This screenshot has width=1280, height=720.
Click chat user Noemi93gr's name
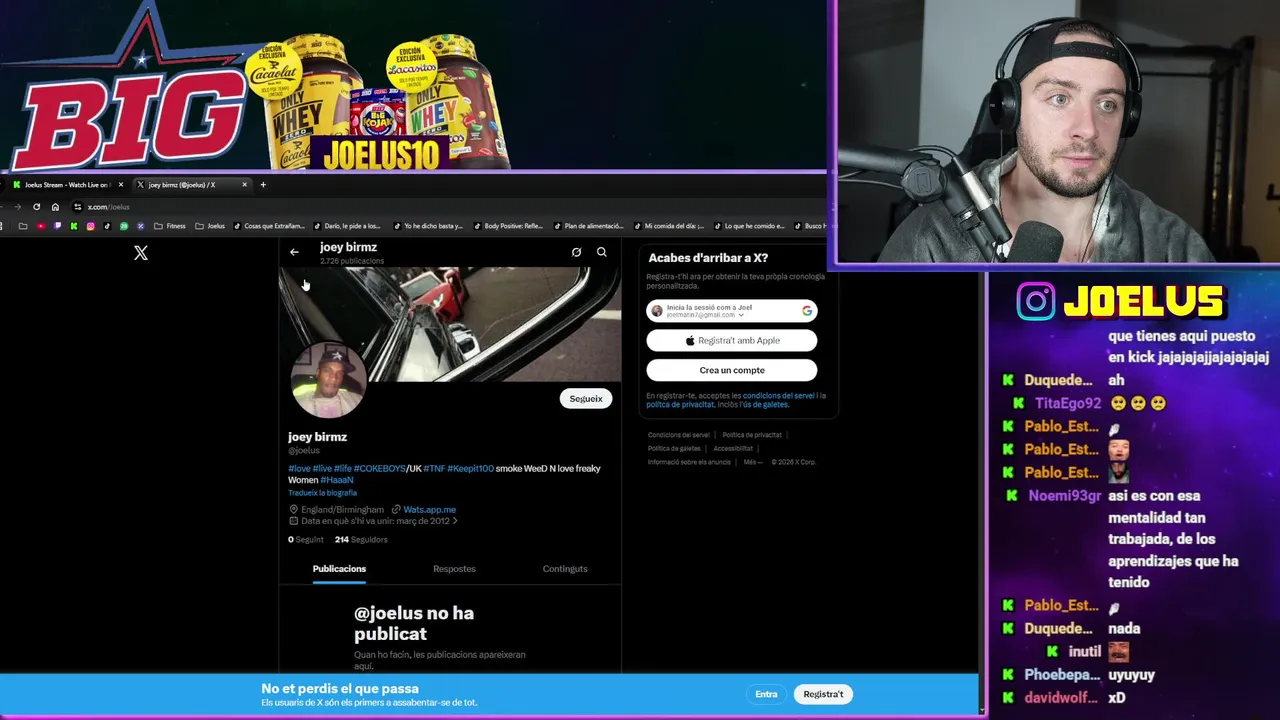pyautogui.click(x=1064, y=495)
